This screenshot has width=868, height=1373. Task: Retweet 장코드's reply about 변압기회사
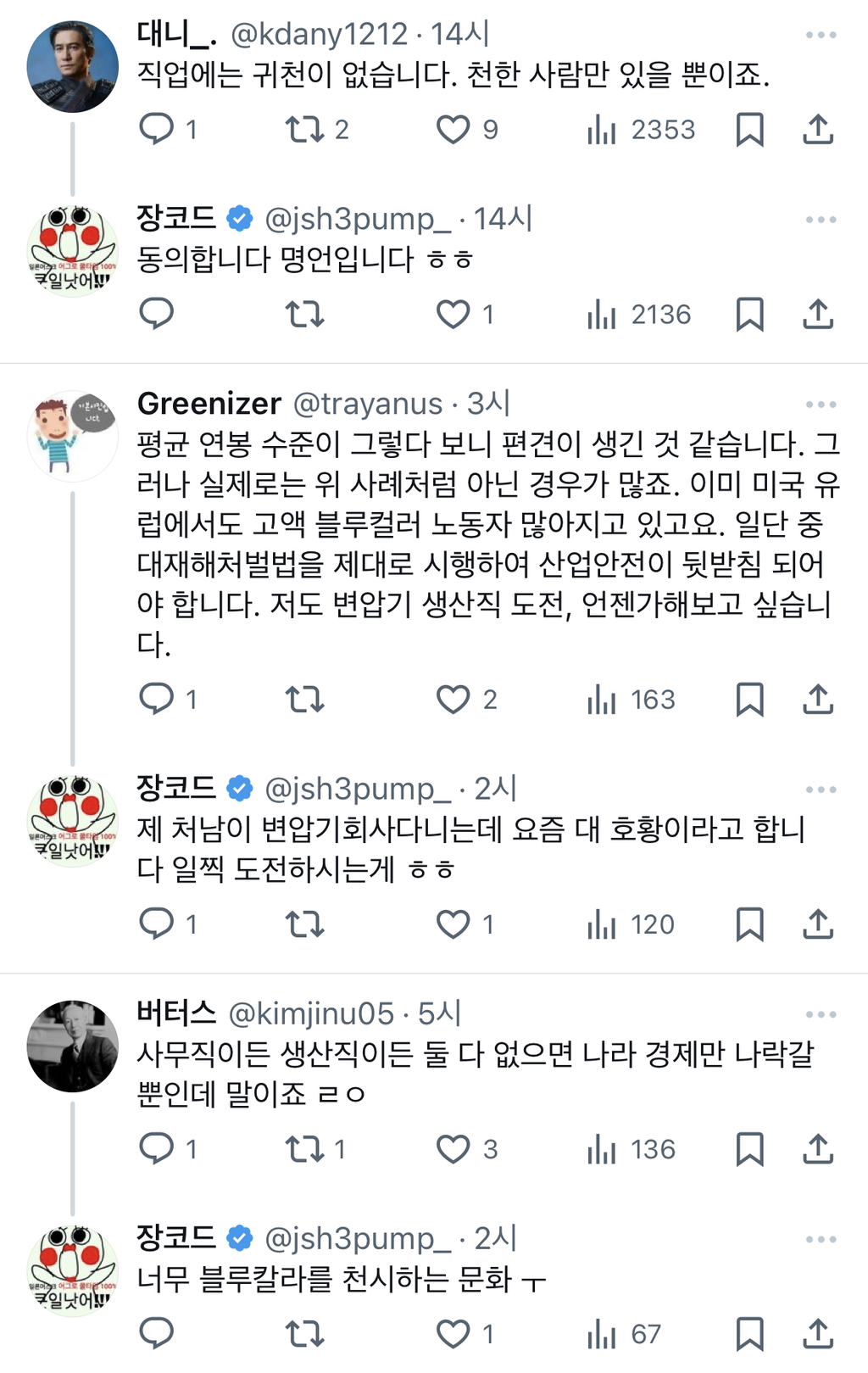306,924
